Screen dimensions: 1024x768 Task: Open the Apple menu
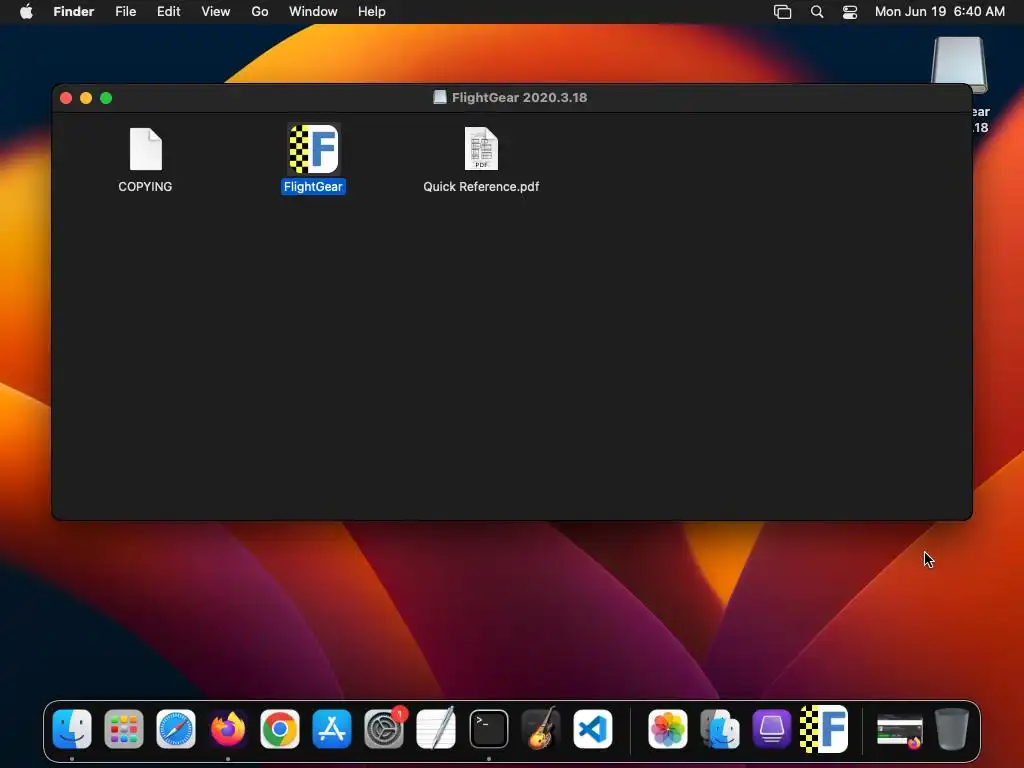26,12
